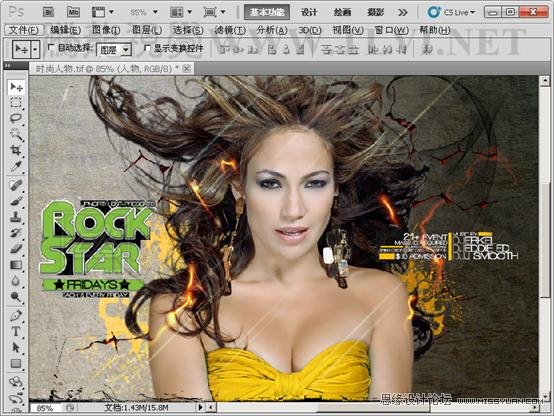554x416 pixels.
Task: Expand more workspaces with the double-arrow
Action: (402, 13)
